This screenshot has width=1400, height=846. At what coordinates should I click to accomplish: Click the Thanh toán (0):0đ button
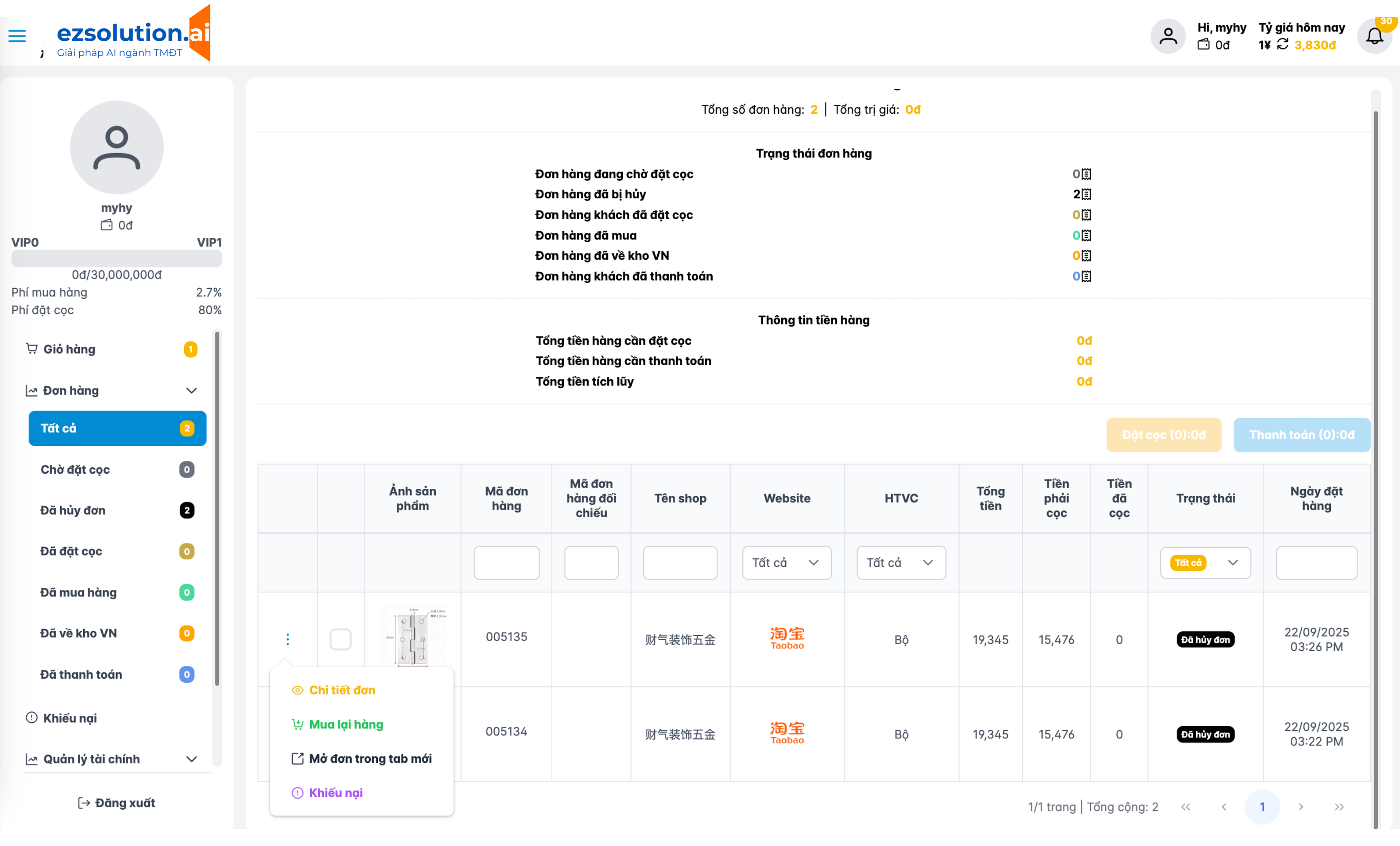pos(1301,435)
